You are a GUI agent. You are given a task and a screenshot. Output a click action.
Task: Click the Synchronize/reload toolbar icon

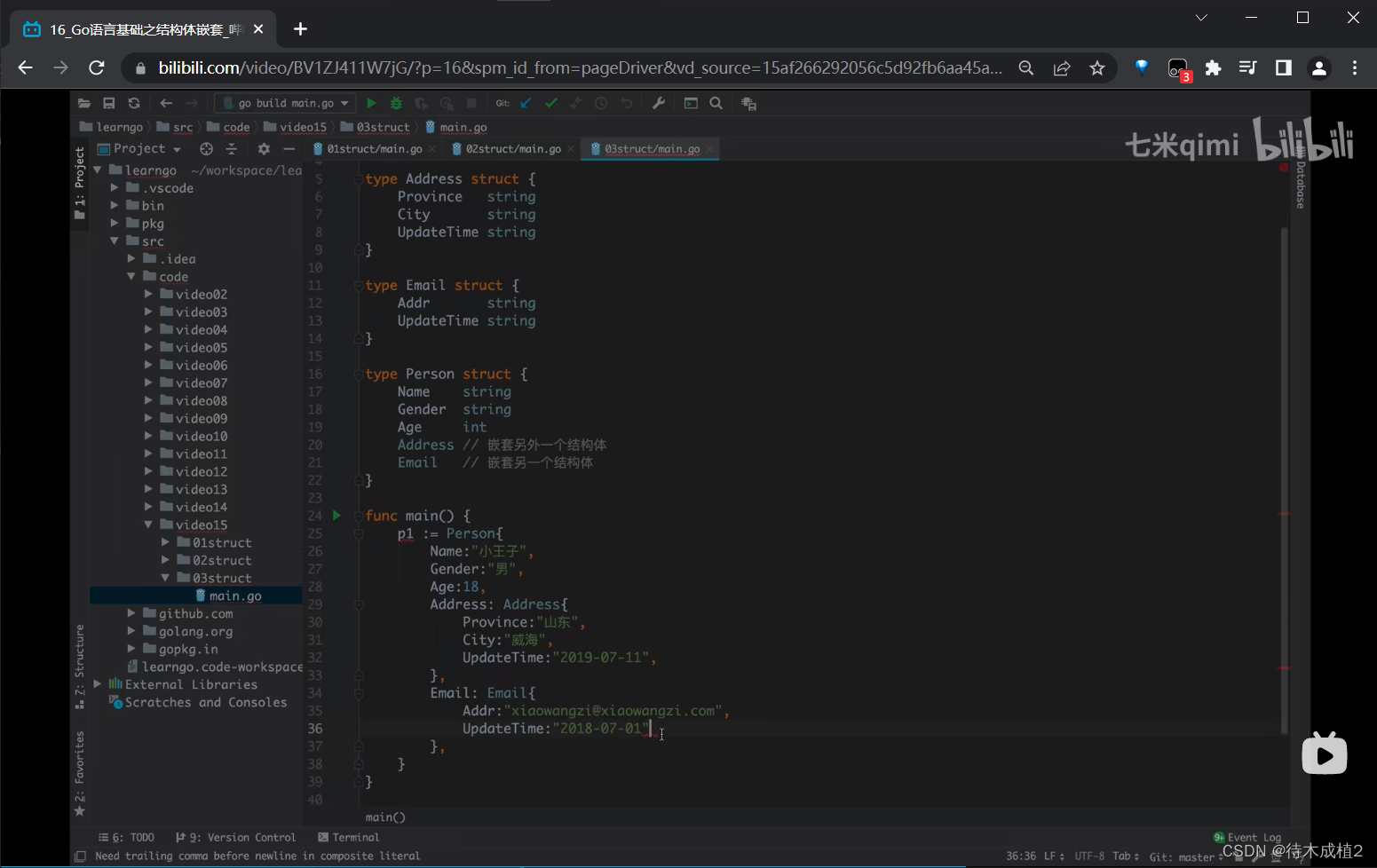pos(134,104)
